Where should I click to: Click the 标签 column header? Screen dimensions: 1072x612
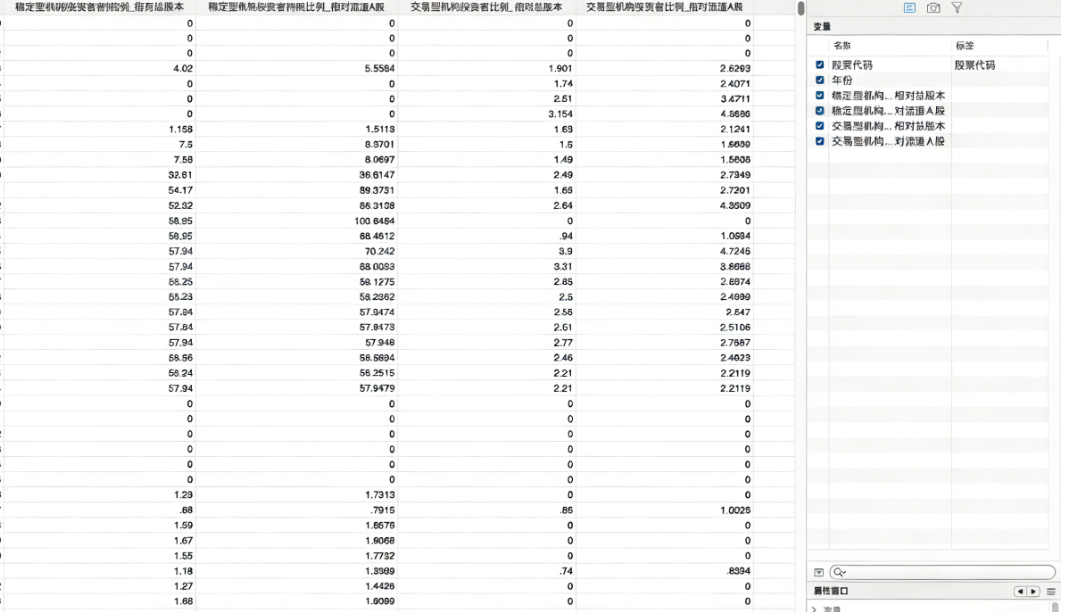pyautogui.click(x=965, y=46)
